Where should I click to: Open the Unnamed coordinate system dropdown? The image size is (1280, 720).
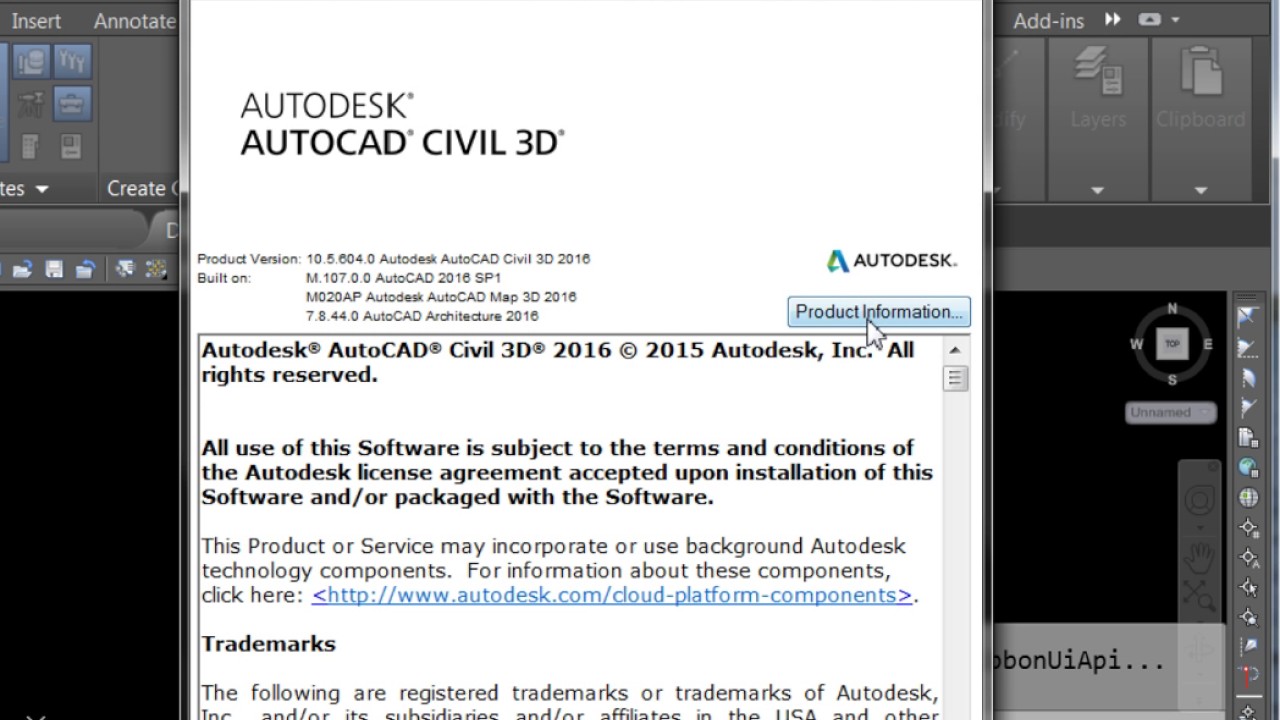point(1170,412)
